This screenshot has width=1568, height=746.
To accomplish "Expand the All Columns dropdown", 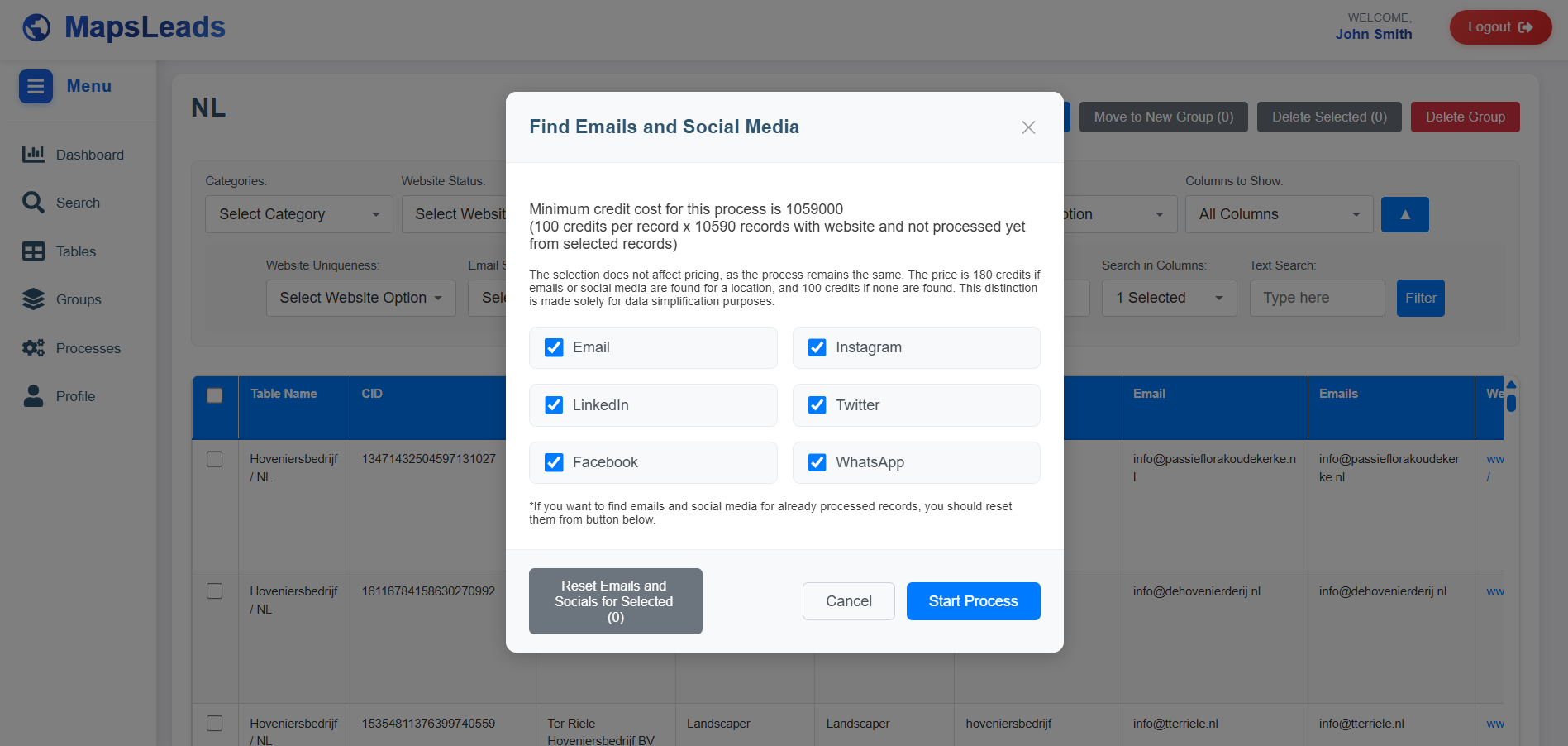I will point(1279,214).
